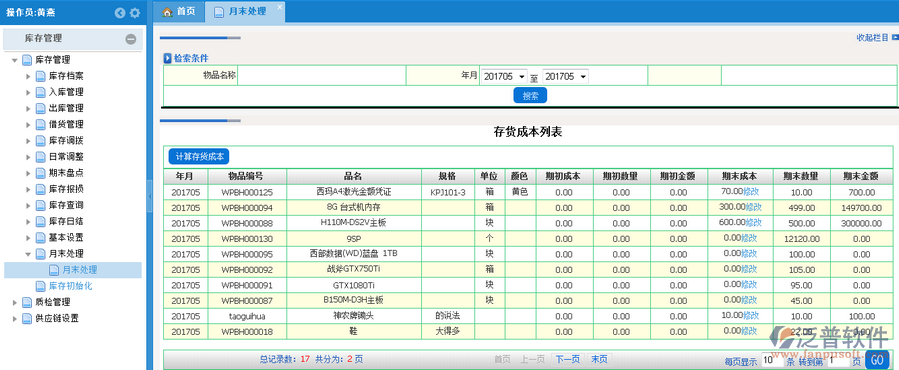Image resolution: width=899 pixels, height=370 pixels.
Task: Collapse the 月末处理 tree node
Action: click(28, 254)
